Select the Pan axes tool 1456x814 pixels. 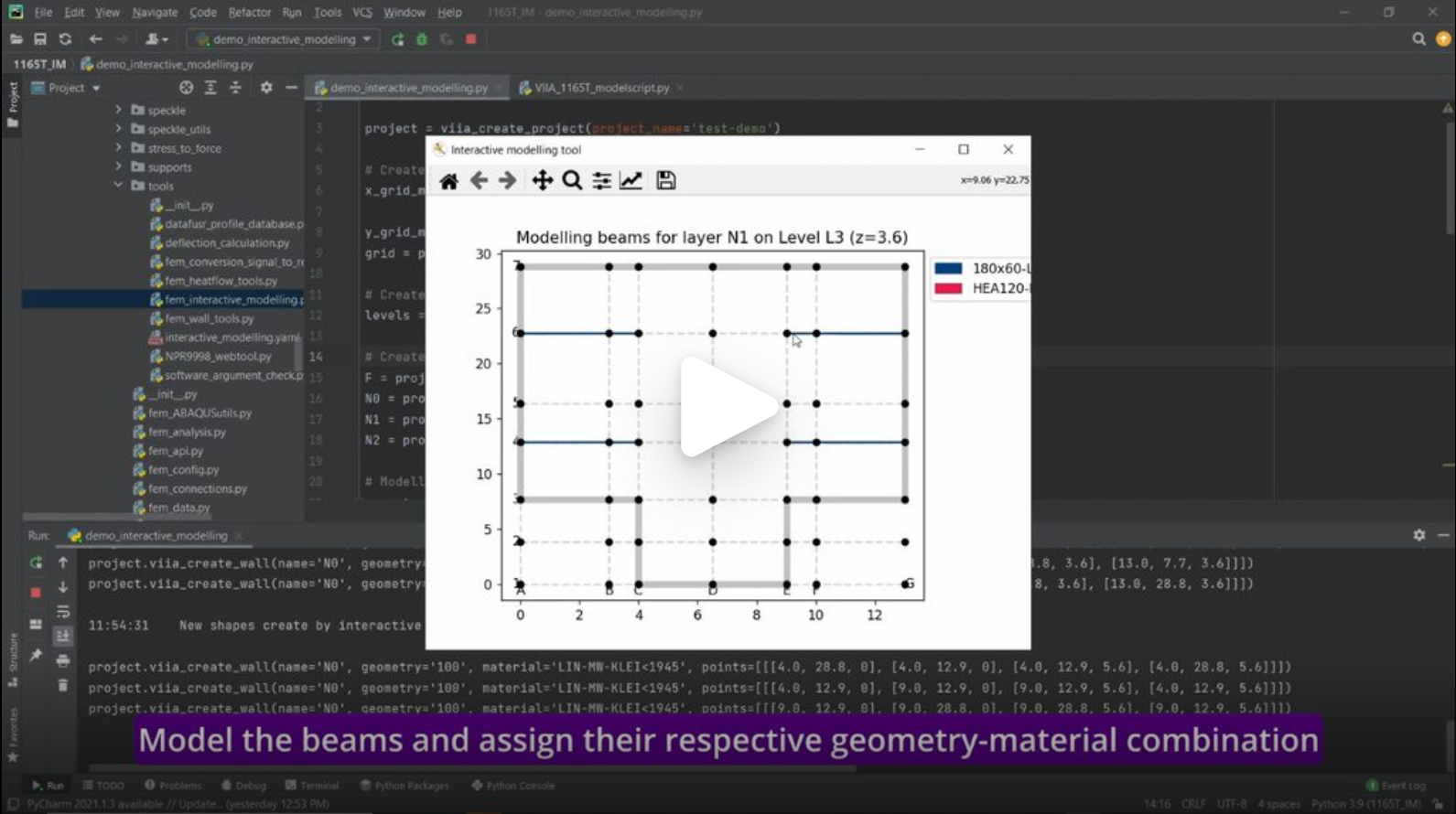(x=542, y=181)
